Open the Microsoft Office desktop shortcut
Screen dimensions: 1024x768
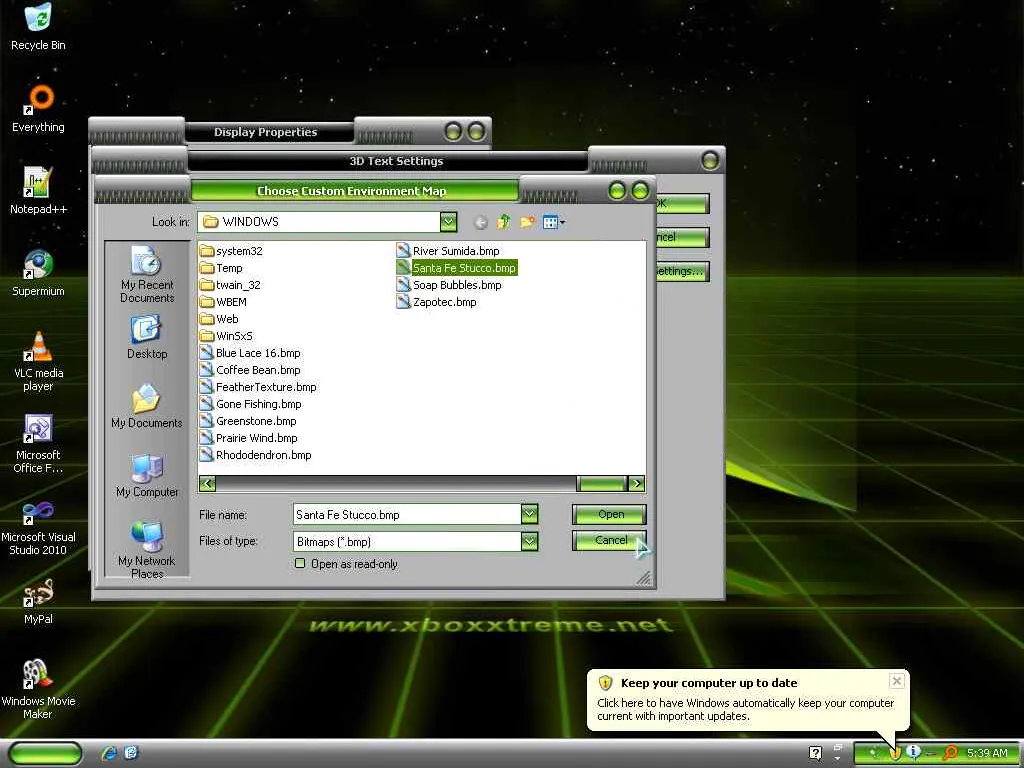coord(38,443)
